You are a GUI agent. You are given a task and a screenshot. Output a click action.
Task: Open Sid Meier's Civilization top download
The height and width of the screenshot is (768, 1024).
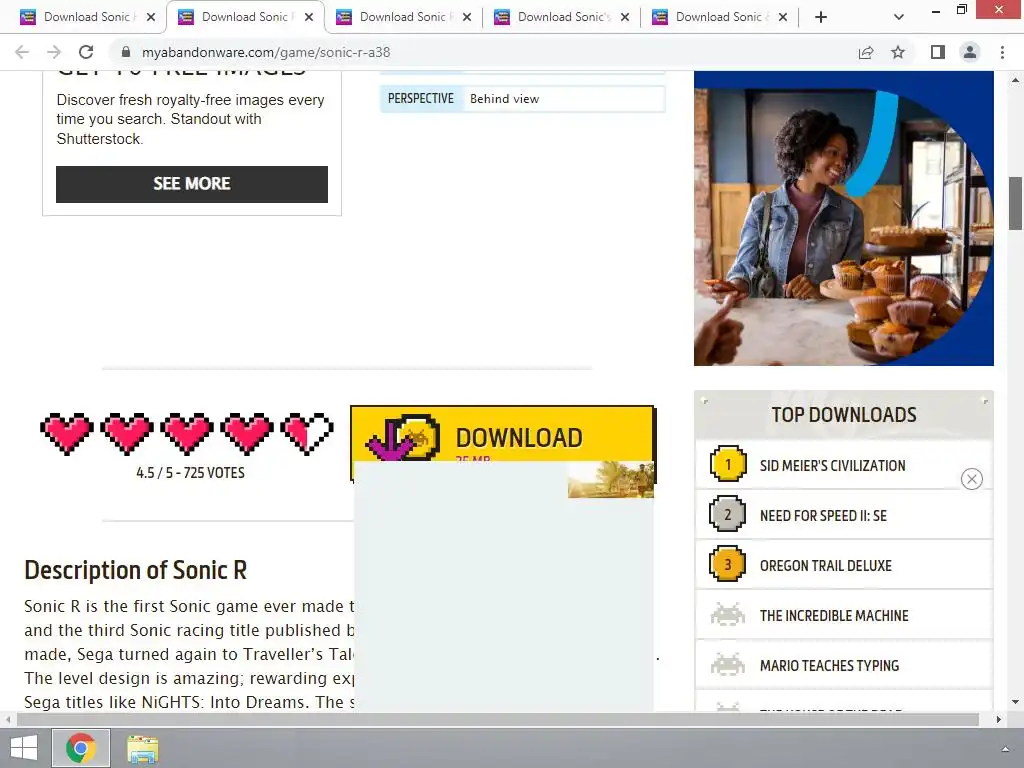[x=833, y=466]
